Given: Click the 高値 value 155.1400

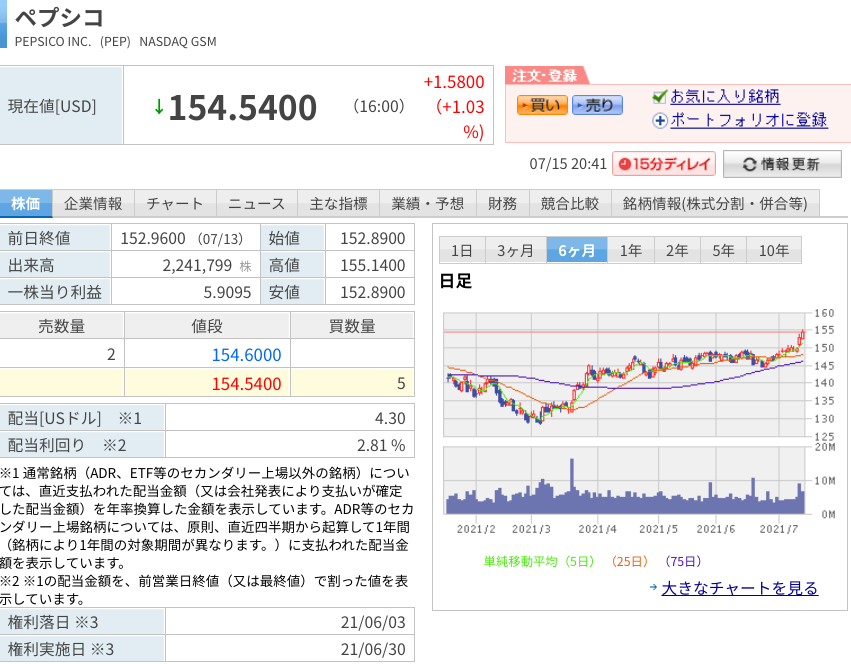Looking at the screenshot, I should [x=373, y=265].
